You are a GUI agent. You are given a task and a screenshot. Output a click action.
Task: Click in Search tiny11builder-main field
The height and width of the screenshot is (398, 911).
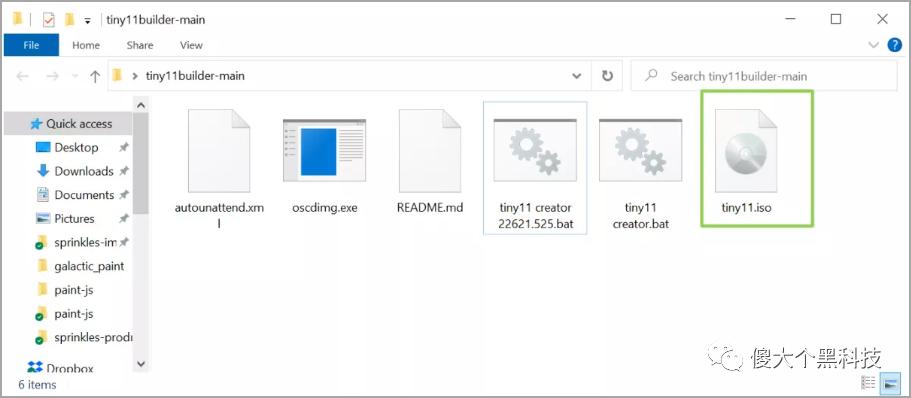point(764,76)
